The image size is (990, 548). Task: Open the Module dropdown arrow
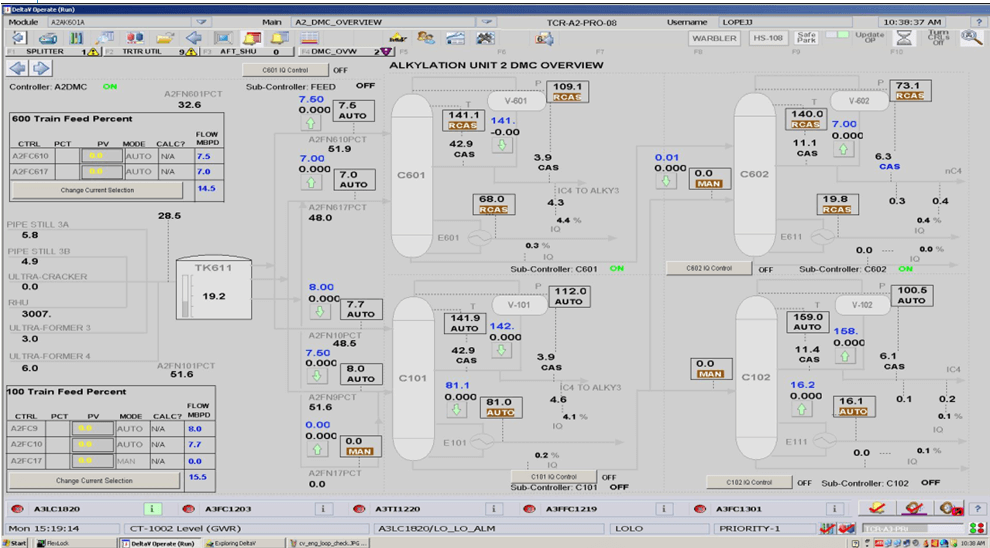(x=201, y=22)
